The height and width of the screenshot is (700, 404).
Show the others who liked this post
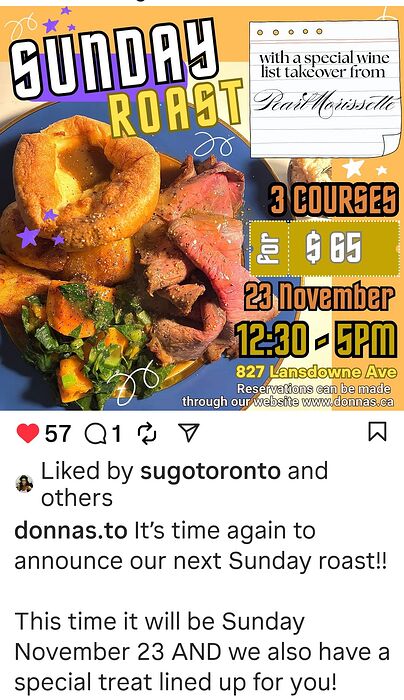[x=77, y=498]
